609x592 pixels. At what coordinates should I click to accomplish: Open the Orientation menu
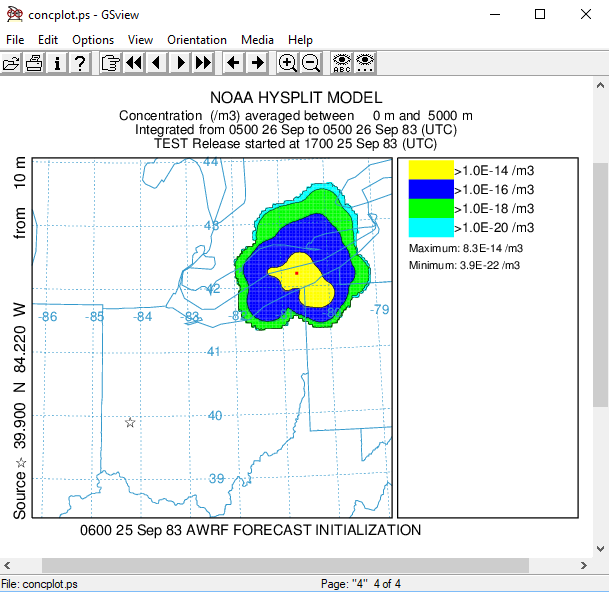point(197,40)
